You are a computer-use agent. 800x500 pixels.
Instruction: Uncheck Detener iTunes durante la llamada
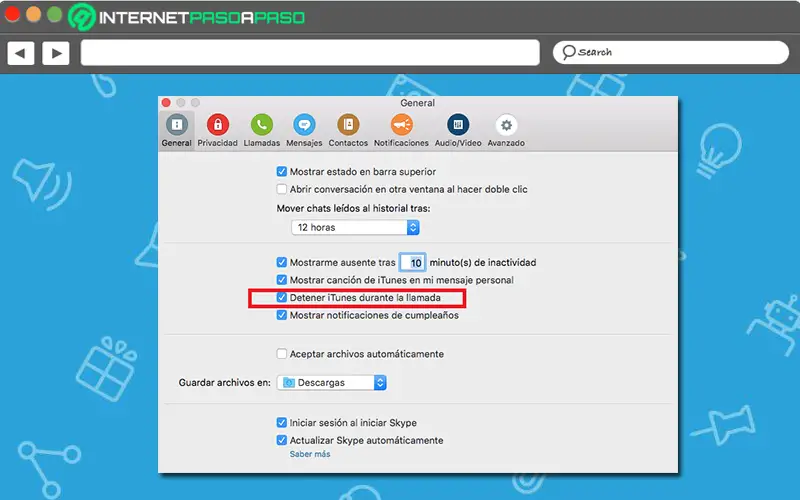pyautogui.click(x=282, y=297)
